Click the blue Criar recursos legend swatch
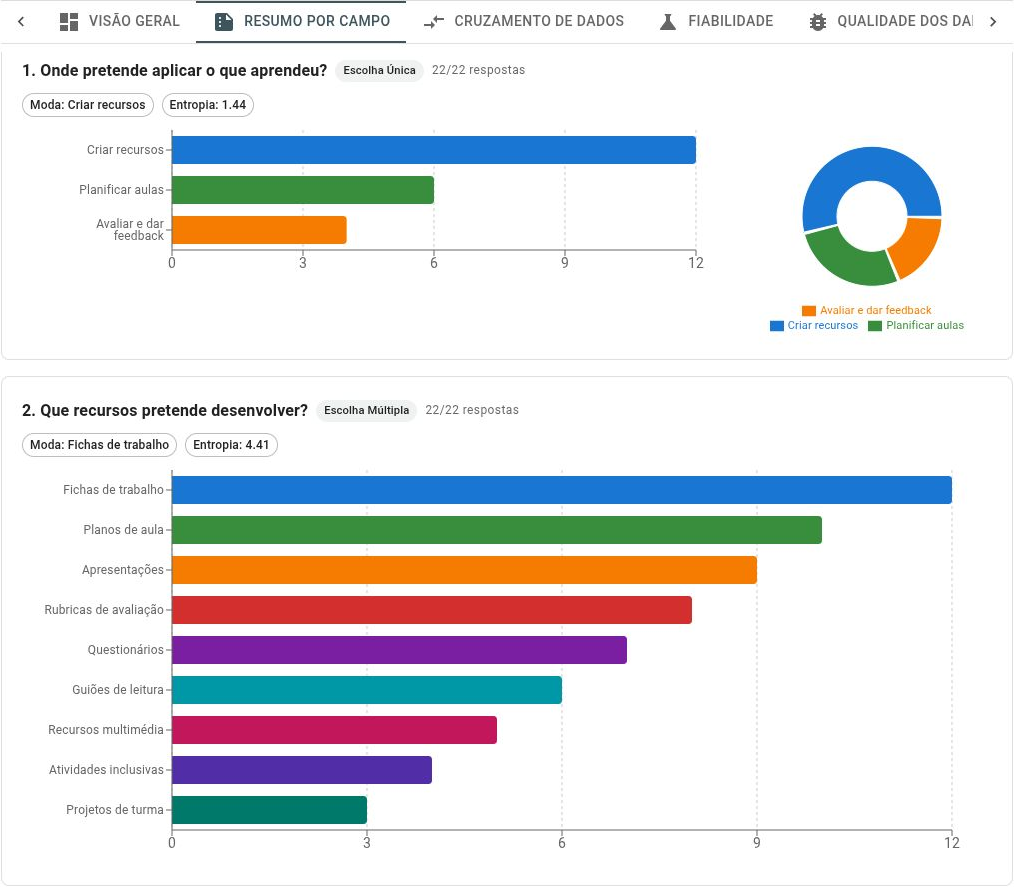The width and height of the screenshot is (1014, 887). coord(777,326)
